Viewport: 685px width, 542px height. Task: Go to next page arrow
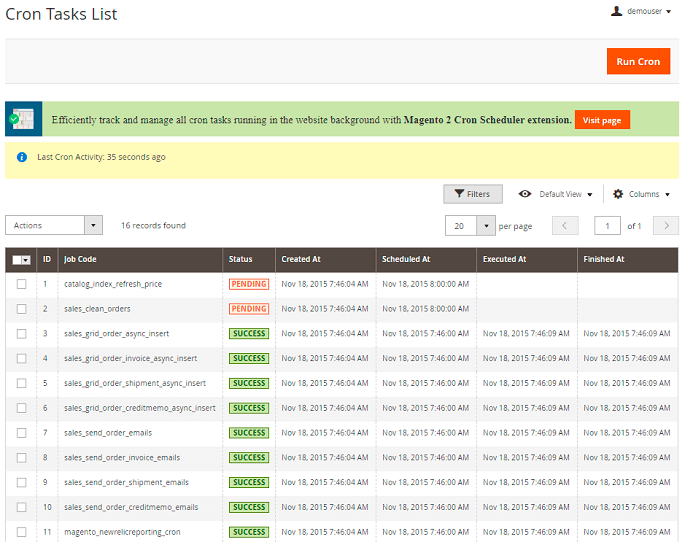pyautogui.click(x=665, y=226)
